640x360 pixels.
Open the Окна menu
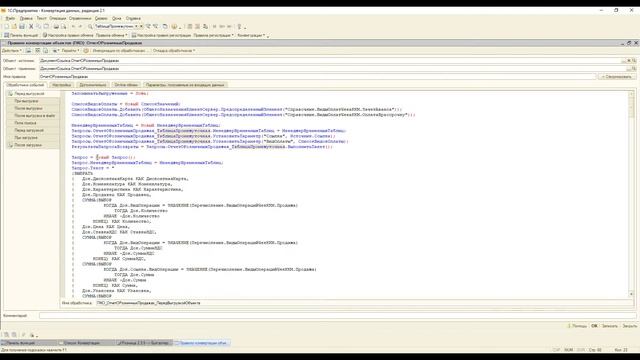point(117,18)
